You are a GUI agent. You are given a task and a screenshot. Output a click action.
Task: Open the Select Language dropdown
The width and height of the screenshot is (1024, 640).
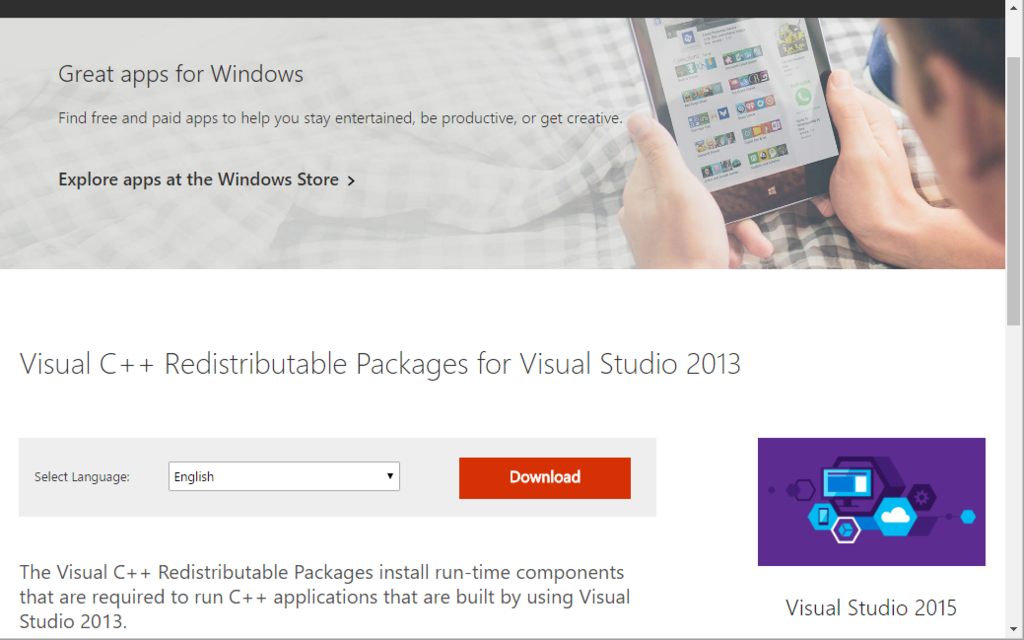pyautogui.click(x=284, y=476)
